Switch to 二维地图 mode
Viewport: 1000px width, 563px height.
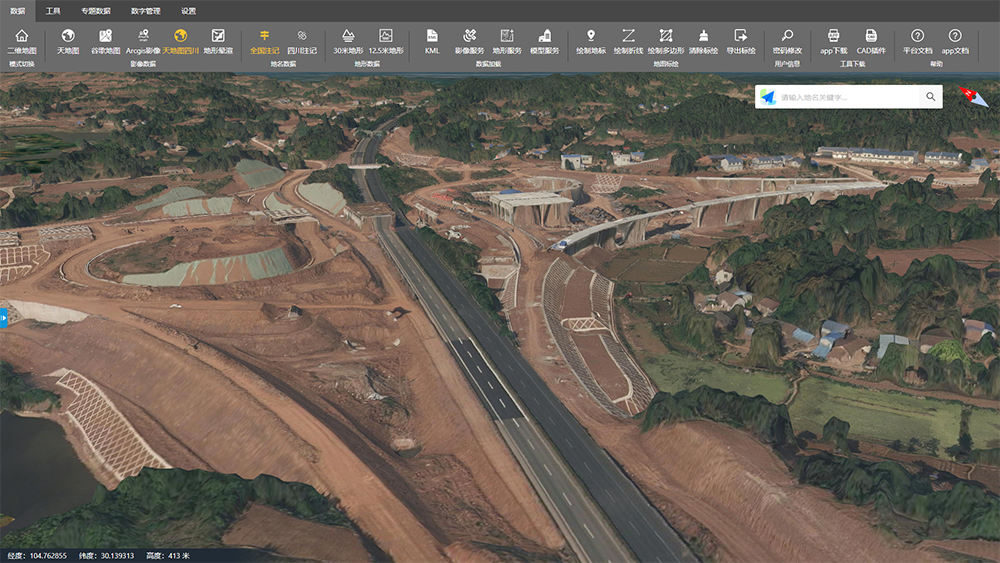tap(21, 41)
